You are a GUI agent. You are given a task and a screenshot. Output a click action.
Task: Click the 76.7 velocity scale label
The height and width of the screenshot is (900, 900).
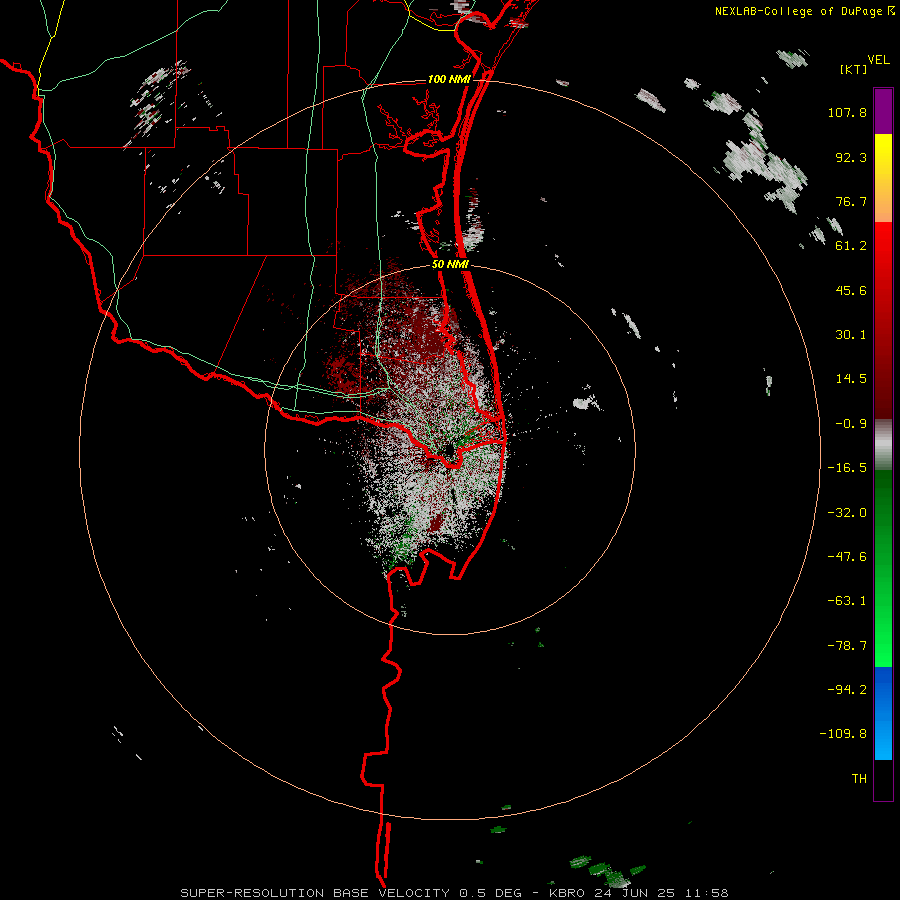[x=851, y=201]
